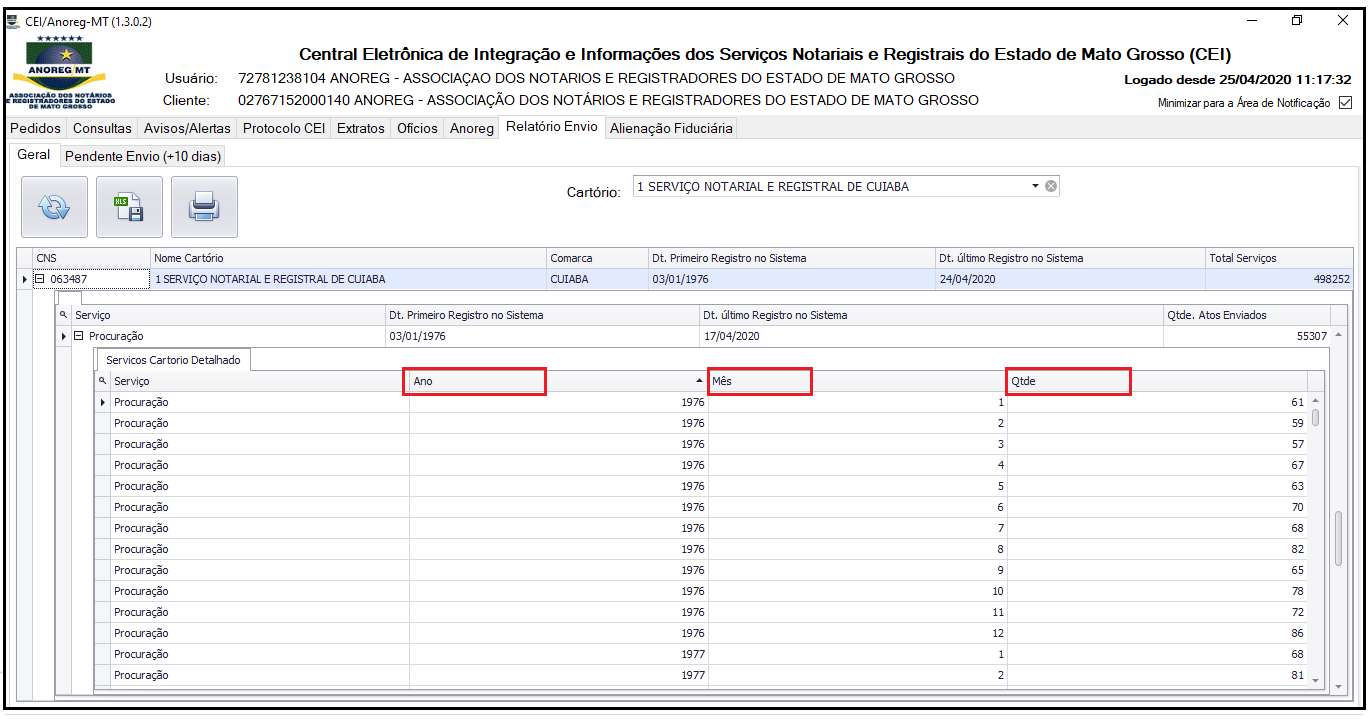1369x719 pixels.
Task: Clear the Cartório selection with the x icon
Action: pos(1051,186)
